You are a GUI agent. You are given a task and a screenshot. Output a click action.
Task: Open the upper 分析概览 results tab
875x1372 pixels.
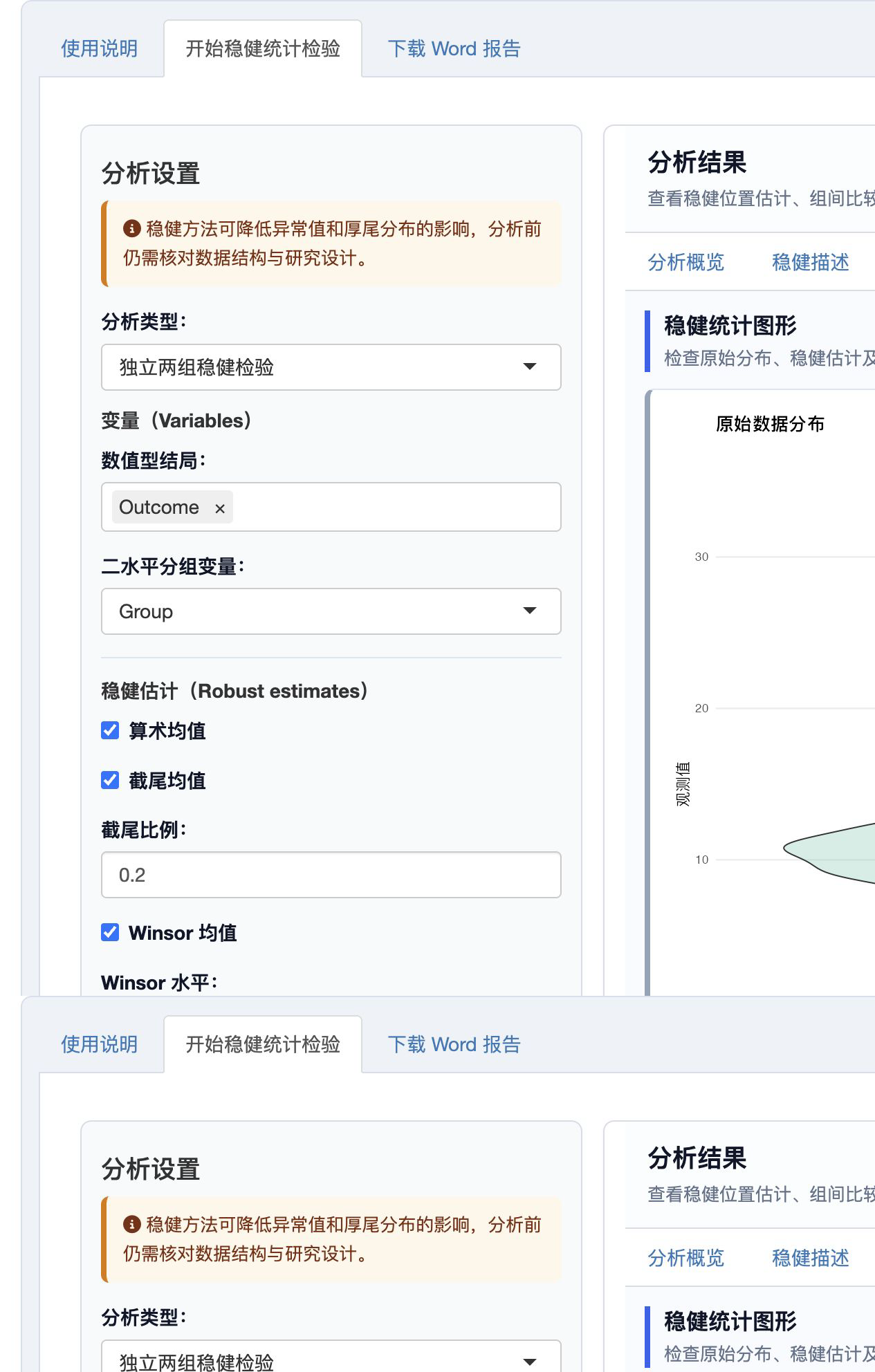(685, 262)
